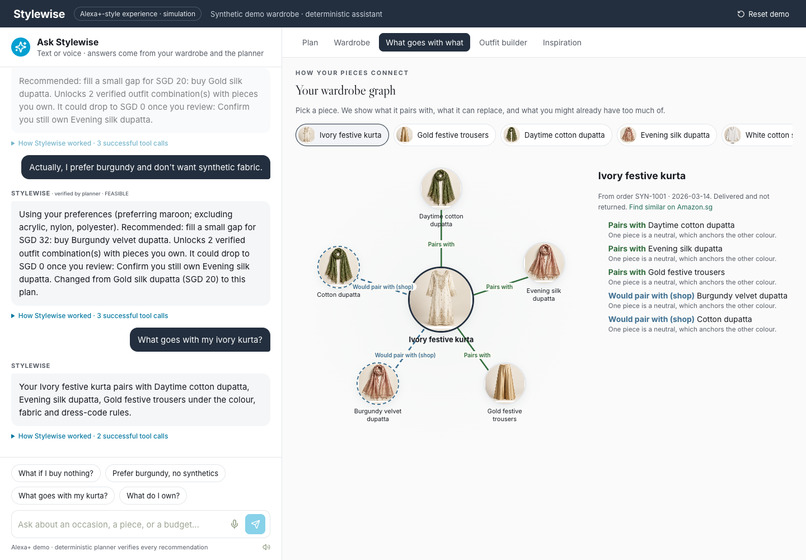Expand first How Stylewise worked 3 tool calls

point(89,143)
